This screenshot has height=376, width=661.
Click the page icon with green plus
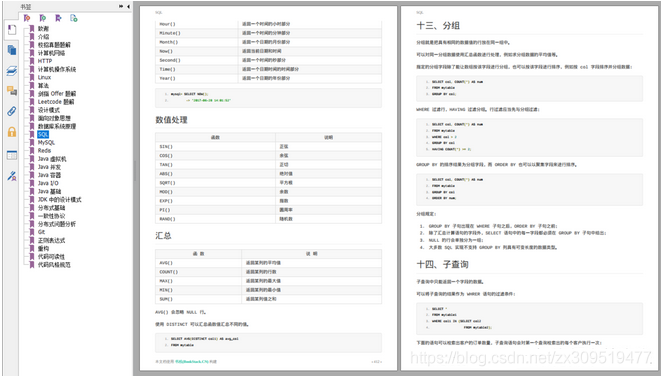pos(74,18)
